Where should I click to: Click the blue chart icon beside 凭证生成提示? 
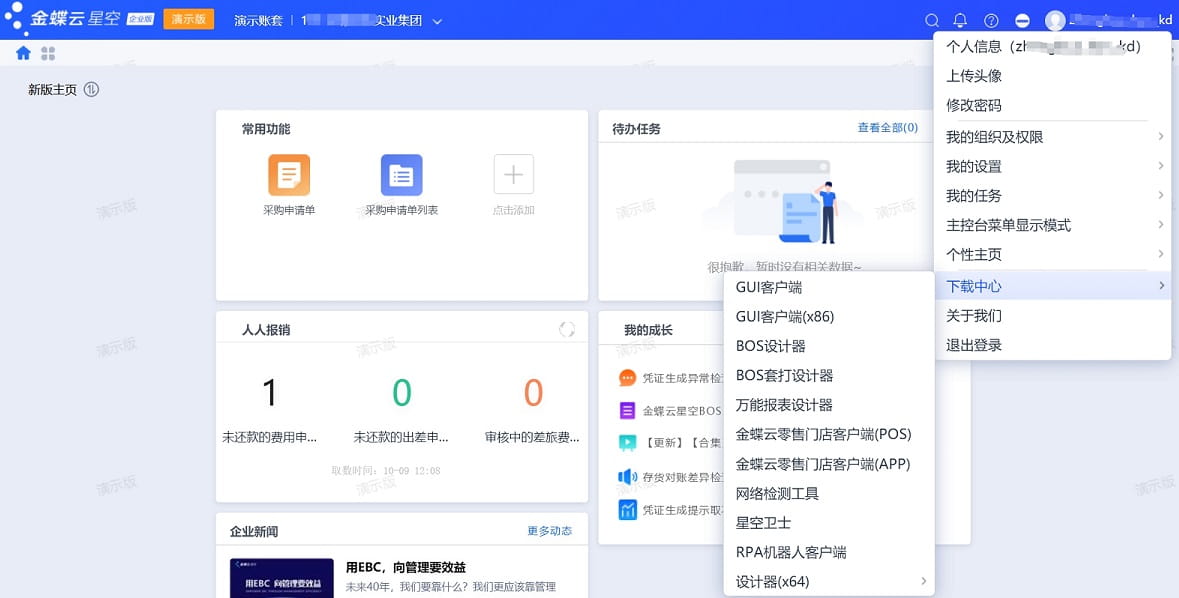[x=627, y=509]
